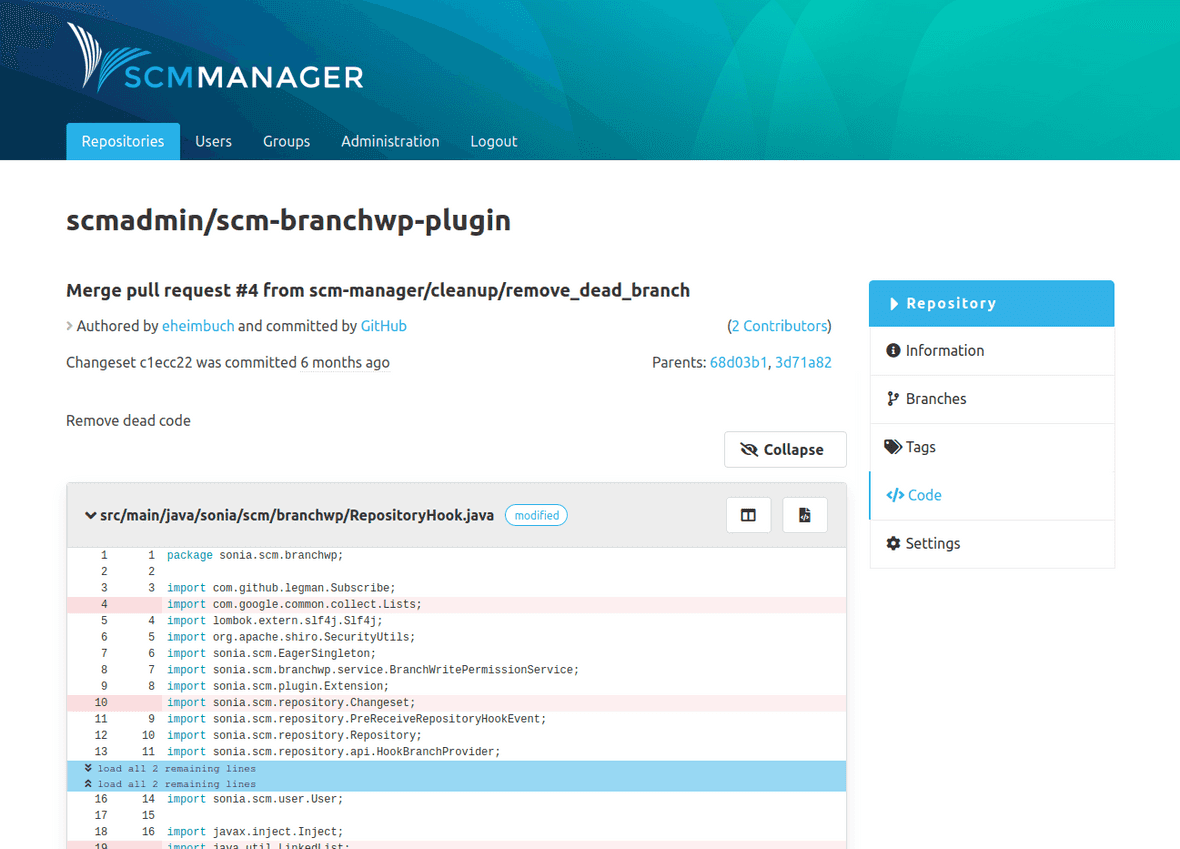Select the Branches icon in the sidebar
This screenshot has width=1180, height=849.
pos(892,398)
